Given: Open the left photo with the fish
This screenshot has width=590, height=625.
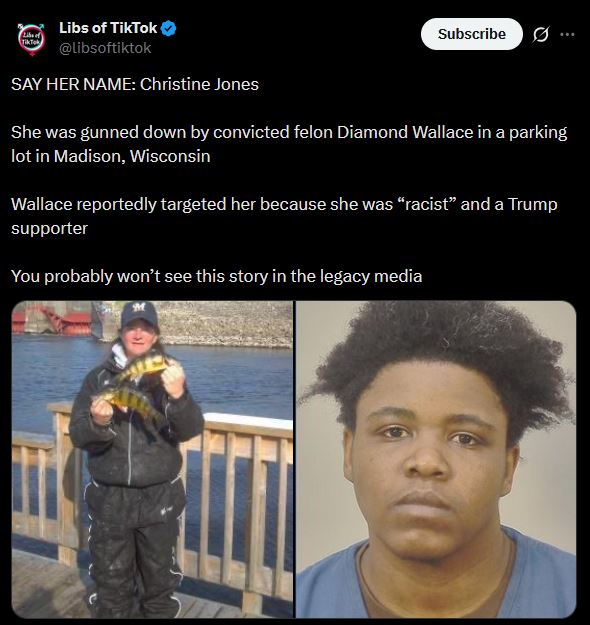Looking at the screenshot, I should (x=152, y=459).
